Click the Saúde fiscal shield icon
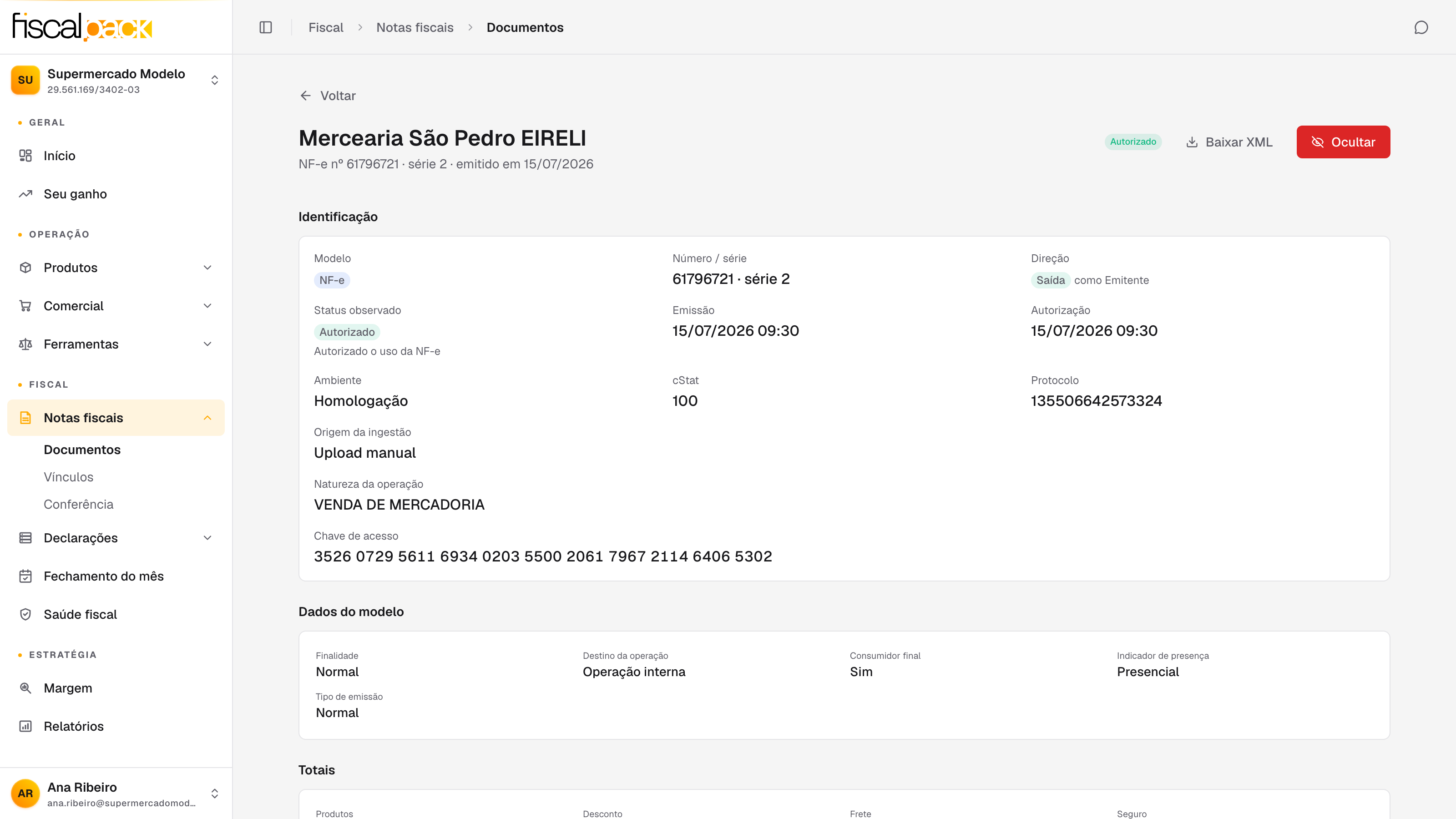Screen dimensions: 1456x819 tap(25, 614)
